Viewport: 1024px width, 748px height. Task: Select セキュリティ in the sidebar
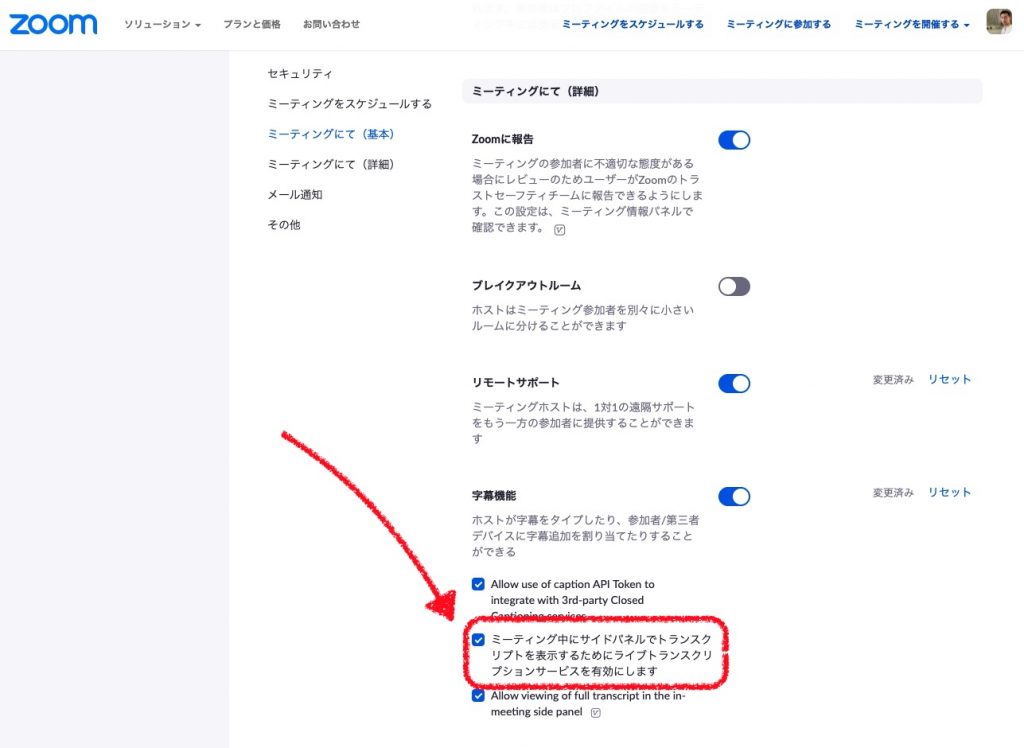click(300, 74)
